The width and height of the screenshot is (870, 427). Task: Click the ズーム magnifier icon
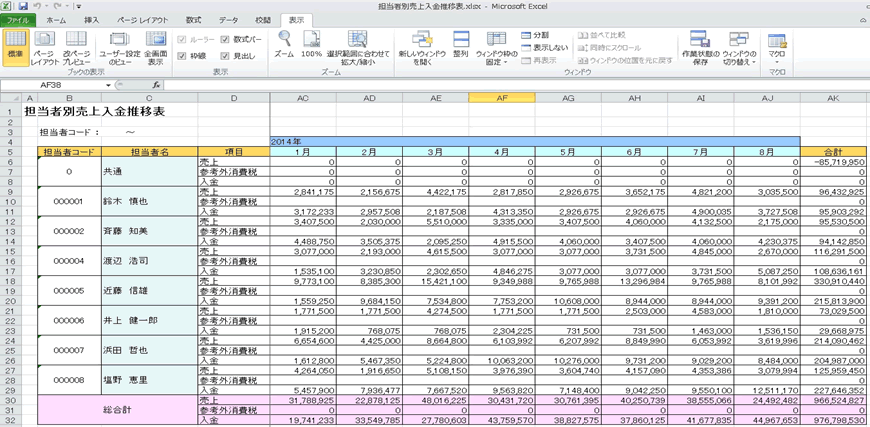pos(284,41)
